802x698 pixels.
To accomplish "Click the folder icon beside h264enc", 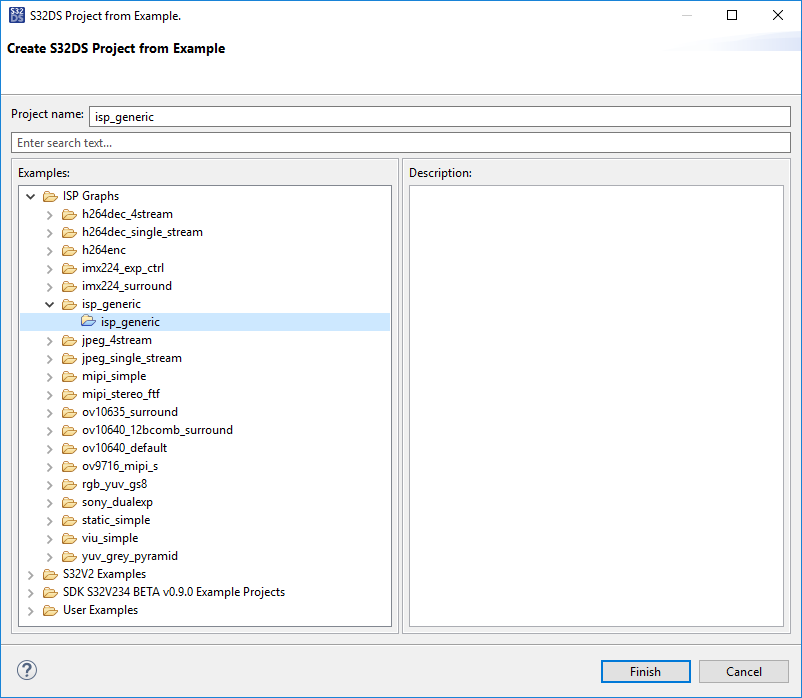I will [x=69, y=250].
